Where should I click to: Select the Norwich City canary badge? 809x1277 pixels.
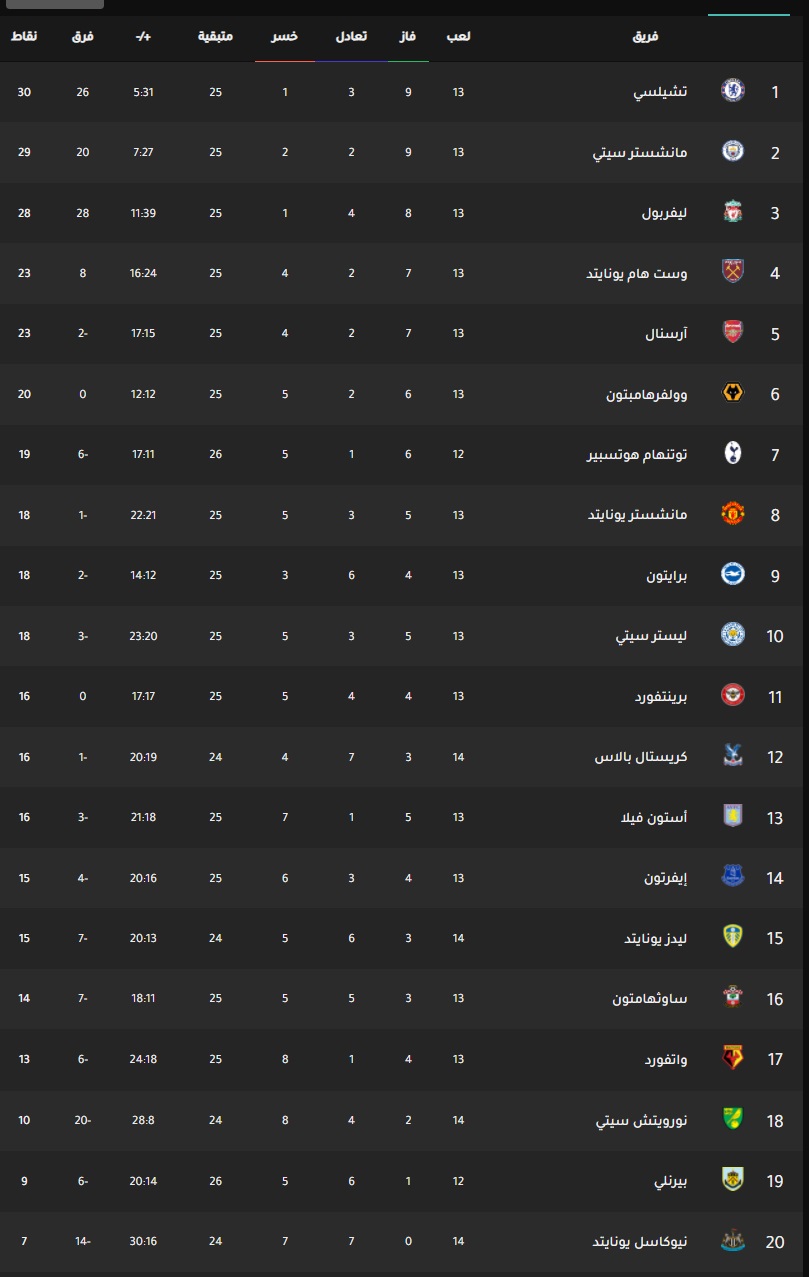tap(733, 1119)
